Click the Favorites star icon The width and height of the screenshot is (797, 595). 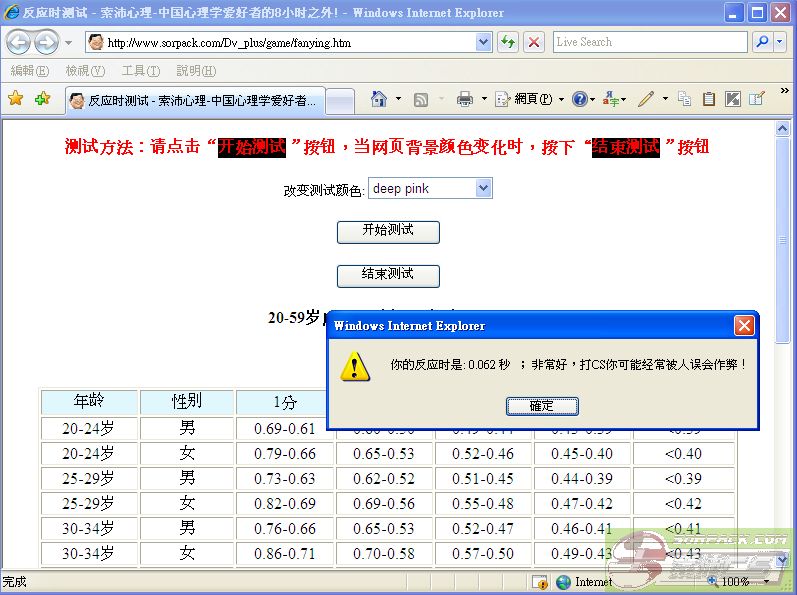pyautogui.click(x=15, y=99)
